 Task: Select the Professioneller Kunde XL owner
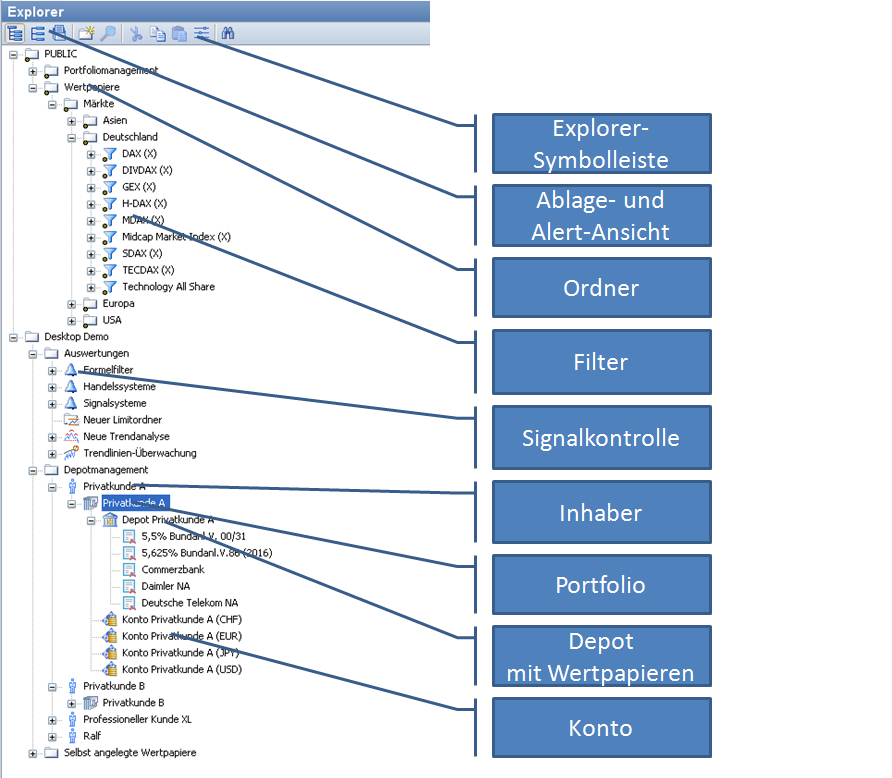[137, 719]
